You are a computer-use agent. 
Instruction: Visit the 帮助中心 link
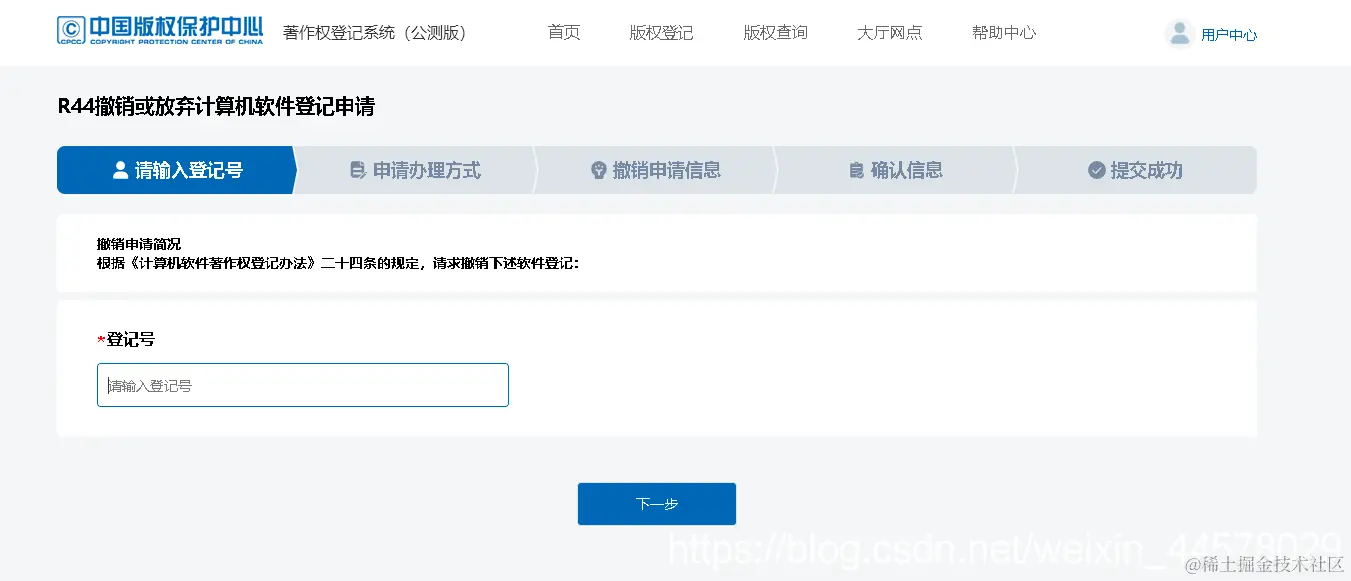(1003, 31)
